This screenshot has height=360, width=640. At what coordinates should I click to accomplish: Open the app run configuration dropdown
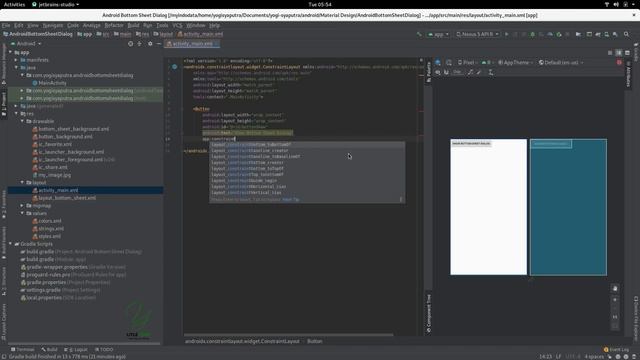(x=438, y=34)
